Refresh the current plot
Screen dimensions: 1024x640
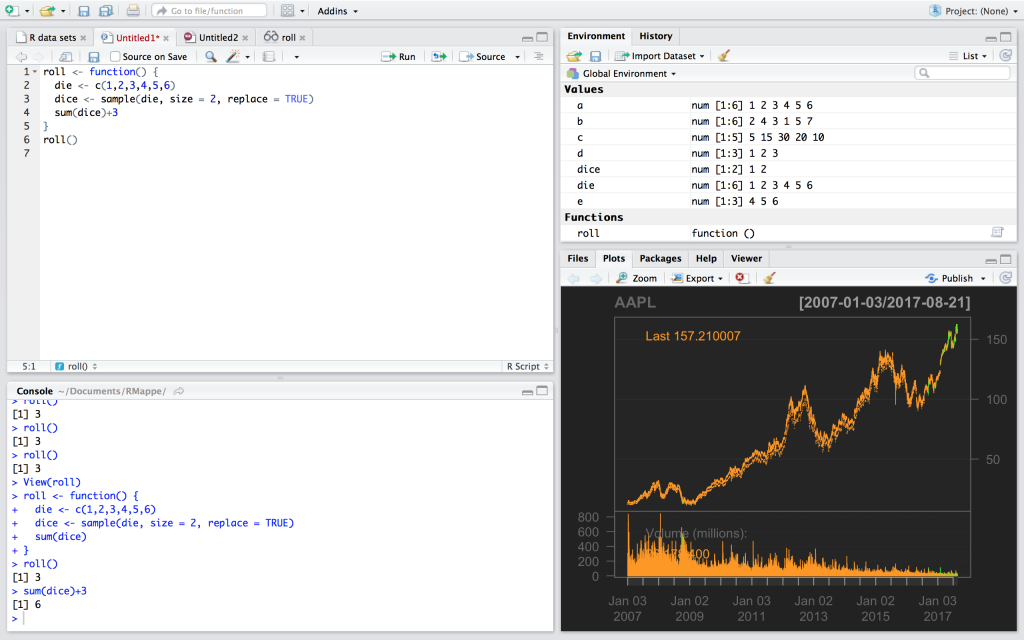(1006, 278)
